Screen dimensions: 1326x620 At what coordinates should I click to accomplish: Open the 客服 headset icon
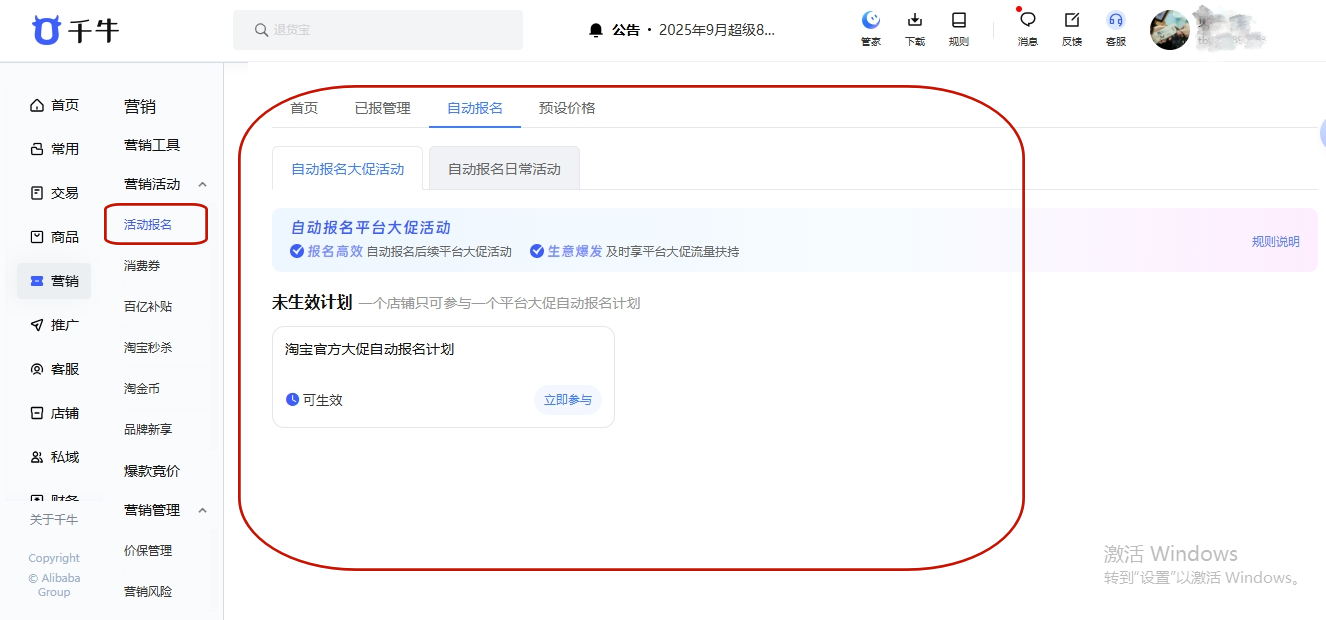point(1116,20)
